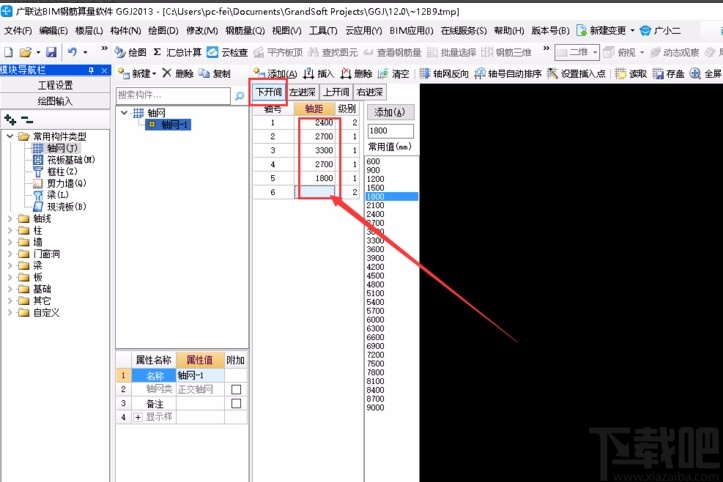The width and height of the screenshot is (723, 482).
Task: Select 6000 from the common values list
Action: pos(375,320)
